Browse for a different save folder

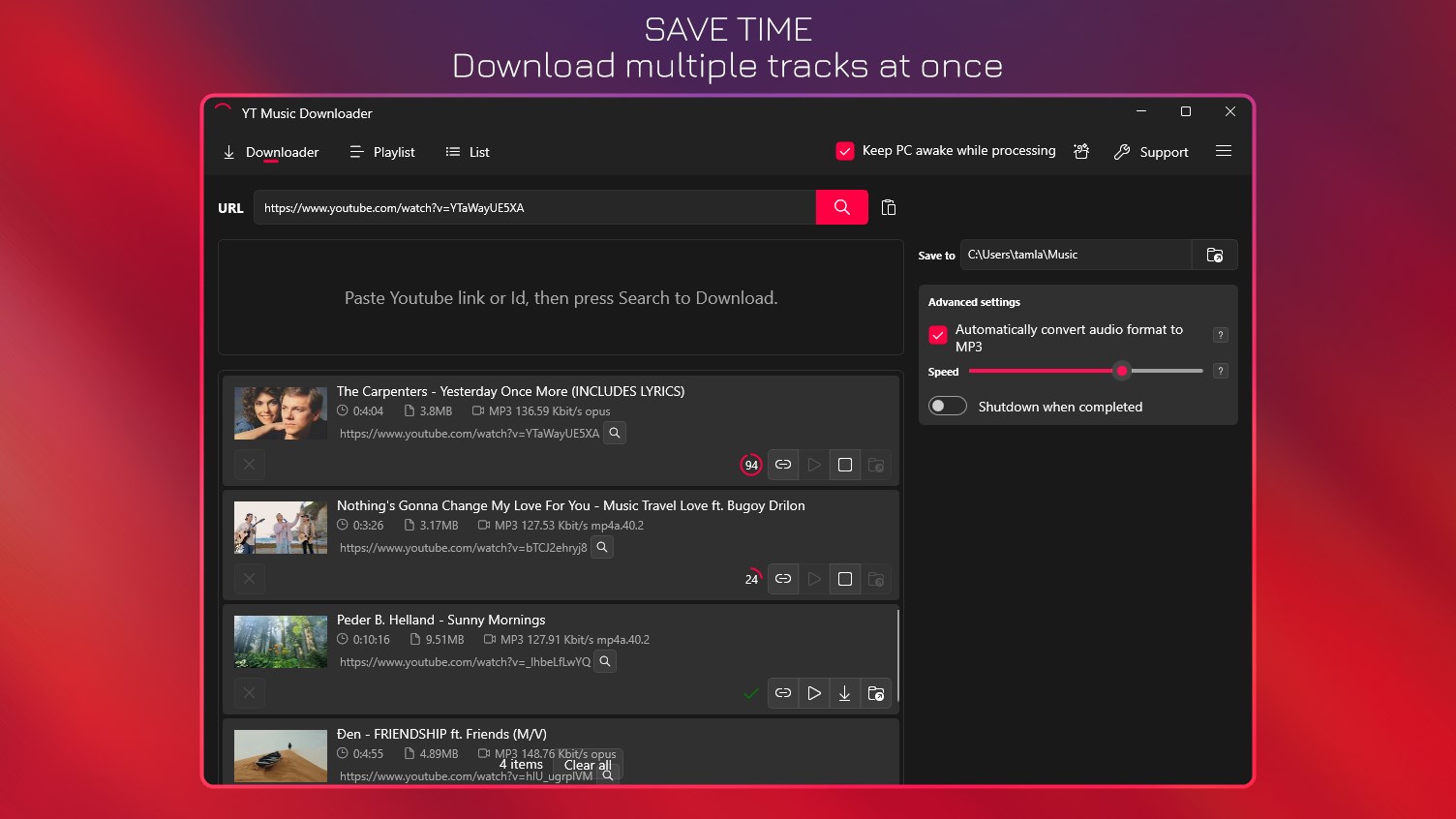pyautogui.click(x=1215, y=255)
